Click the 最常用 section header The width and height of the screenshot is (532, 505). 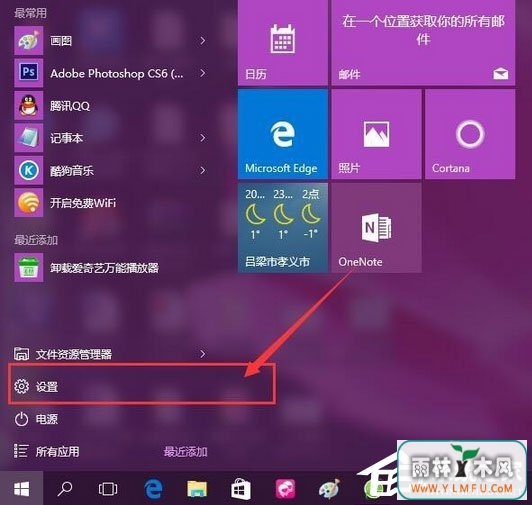pyautogui.click(x=30, y=13)
